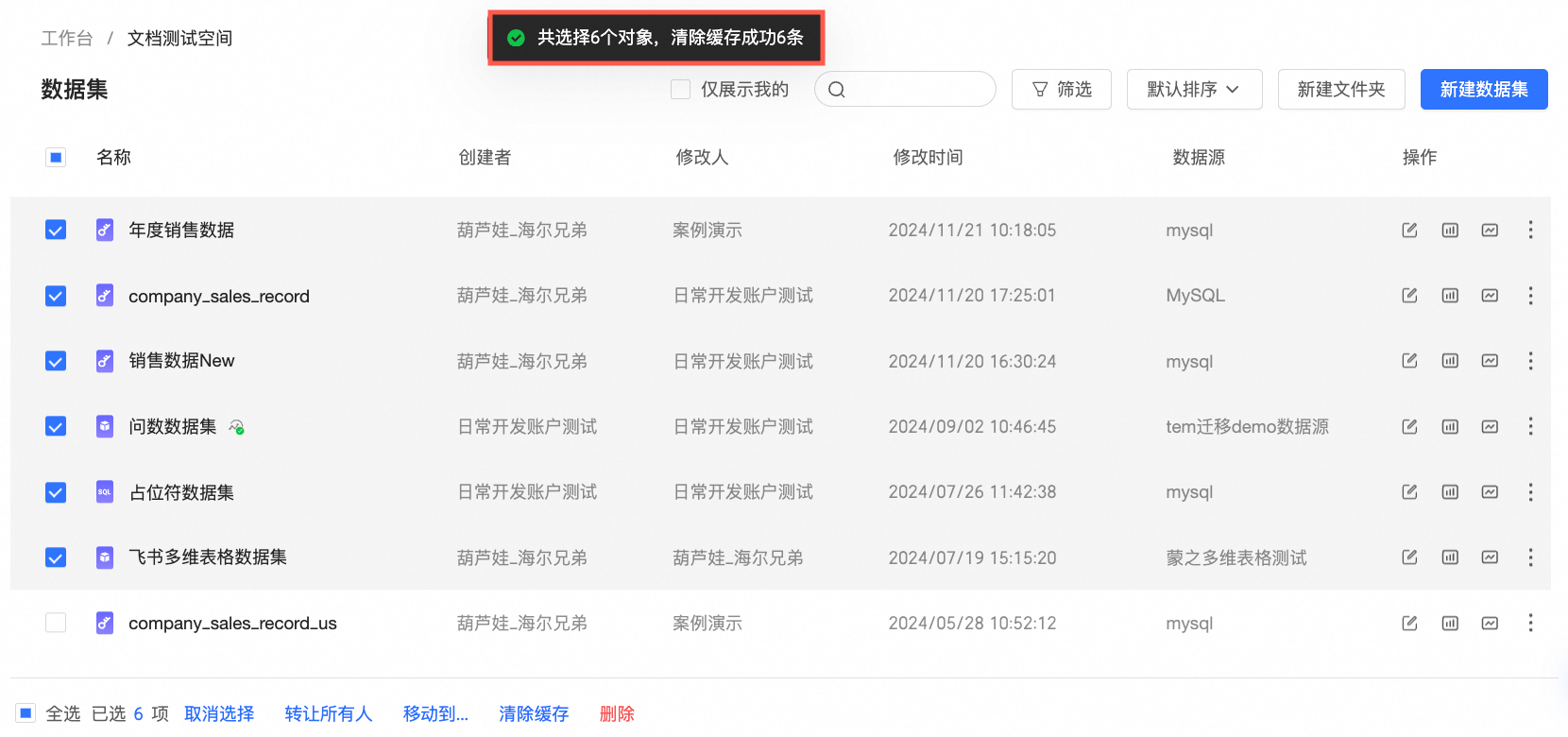
Task: Open more options for 销售数据New row
Action: [1530, 361]
